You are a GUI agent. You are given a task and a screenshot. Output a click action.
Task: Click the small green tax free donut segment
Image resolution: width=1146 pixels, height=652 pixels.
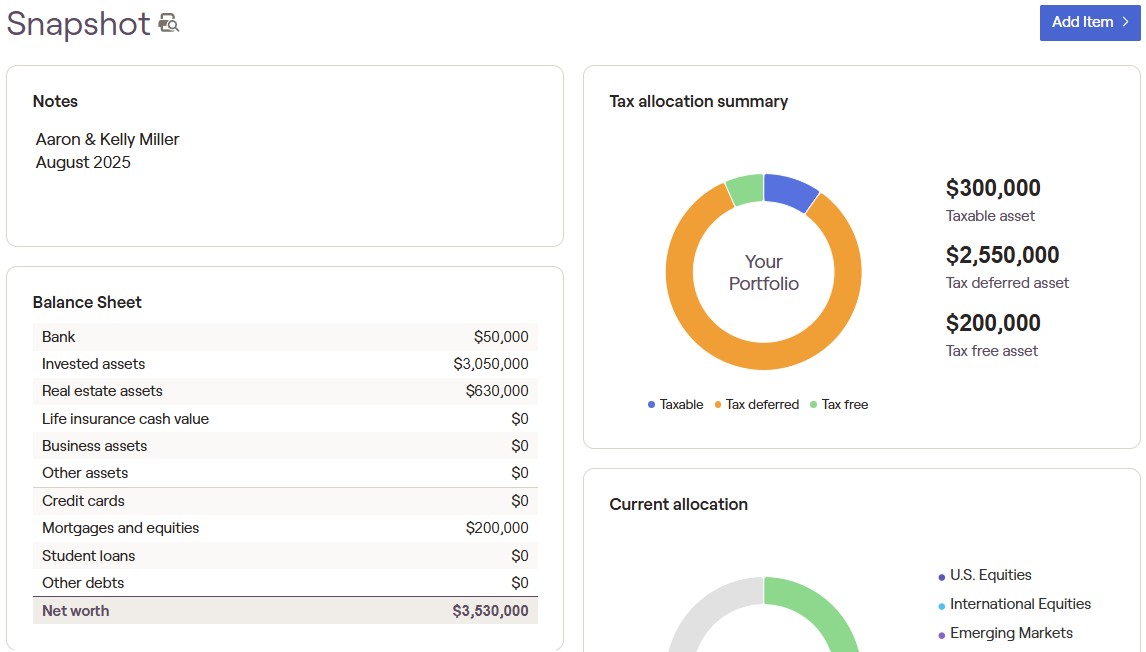(745, 189)
